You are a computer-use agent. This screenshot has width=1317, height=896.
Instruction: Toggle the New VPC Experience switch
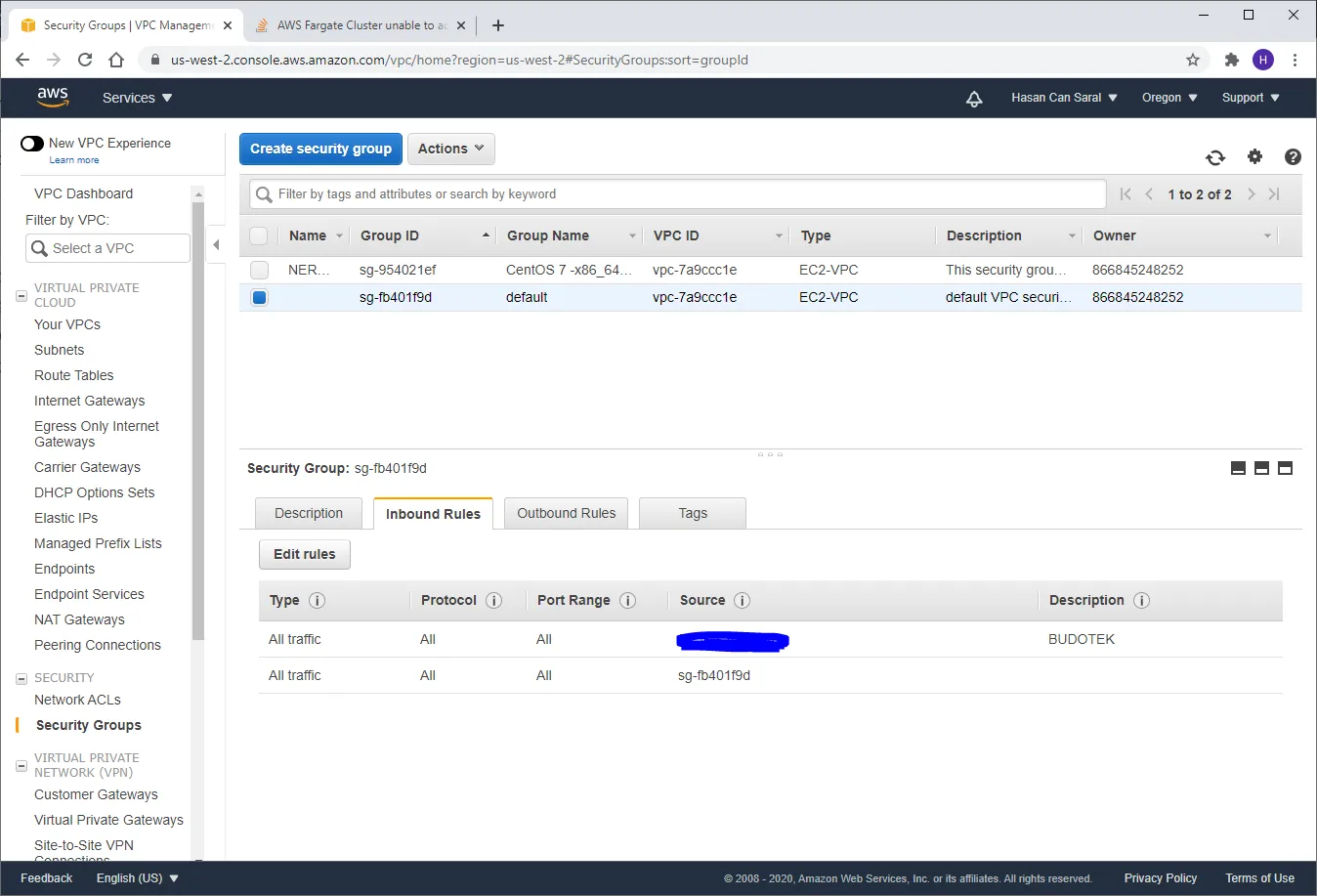(32, 144)
